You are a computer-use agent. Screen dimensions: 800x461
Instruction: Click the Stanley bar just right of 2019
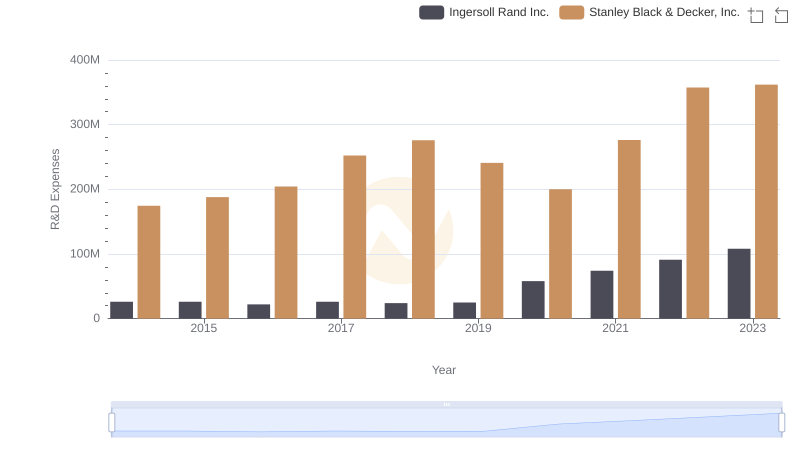[x=492, y=241]
